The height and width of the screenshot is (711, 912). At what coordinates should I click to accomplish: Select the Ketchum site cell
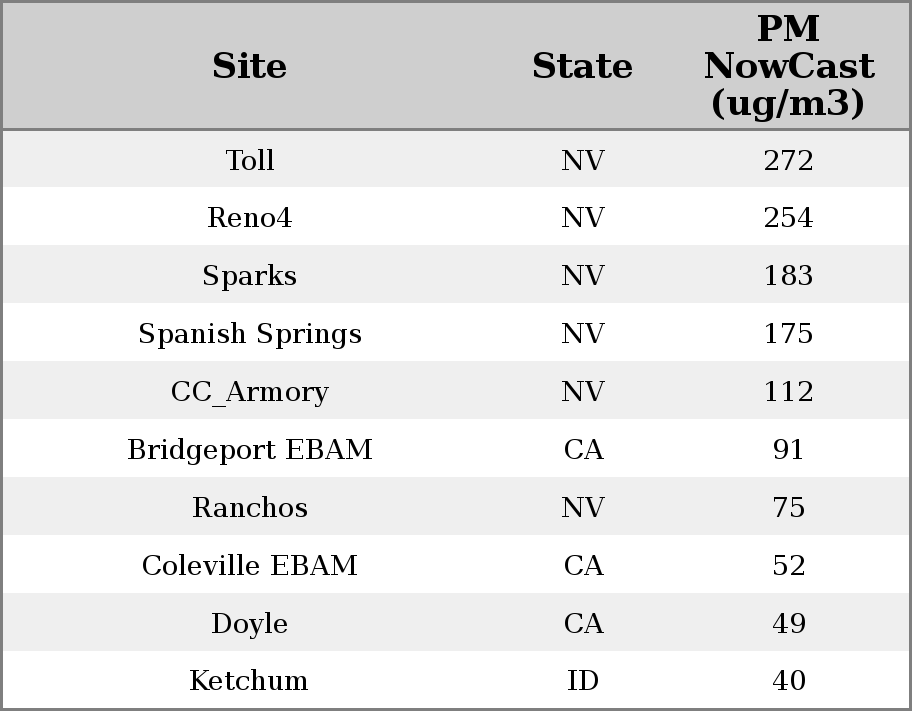coord(250,681)
